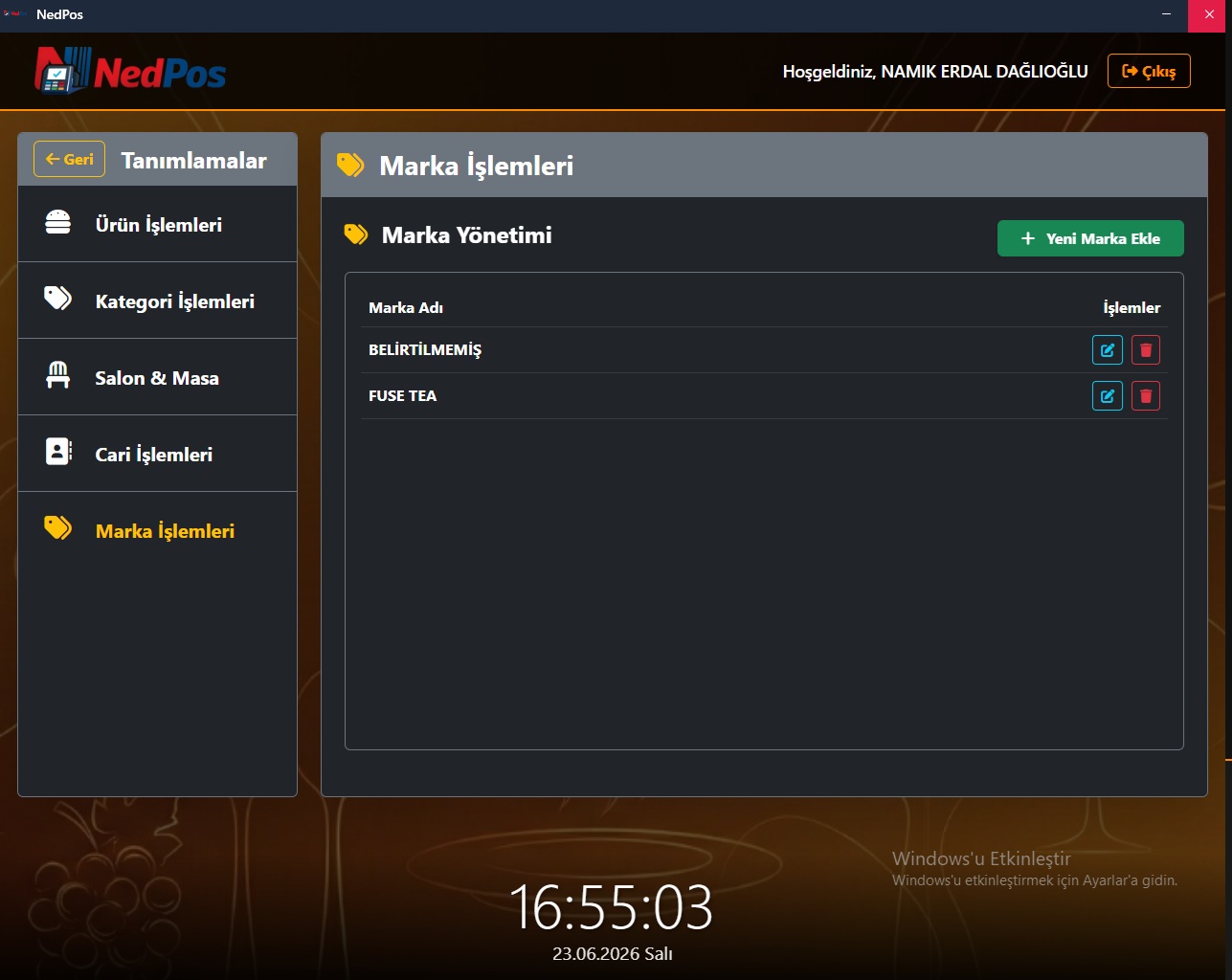Viewport: 1232px width, 980px height.
Task: Click the contact card icon for Cari İşlemleri
Action: coord(58,452)
